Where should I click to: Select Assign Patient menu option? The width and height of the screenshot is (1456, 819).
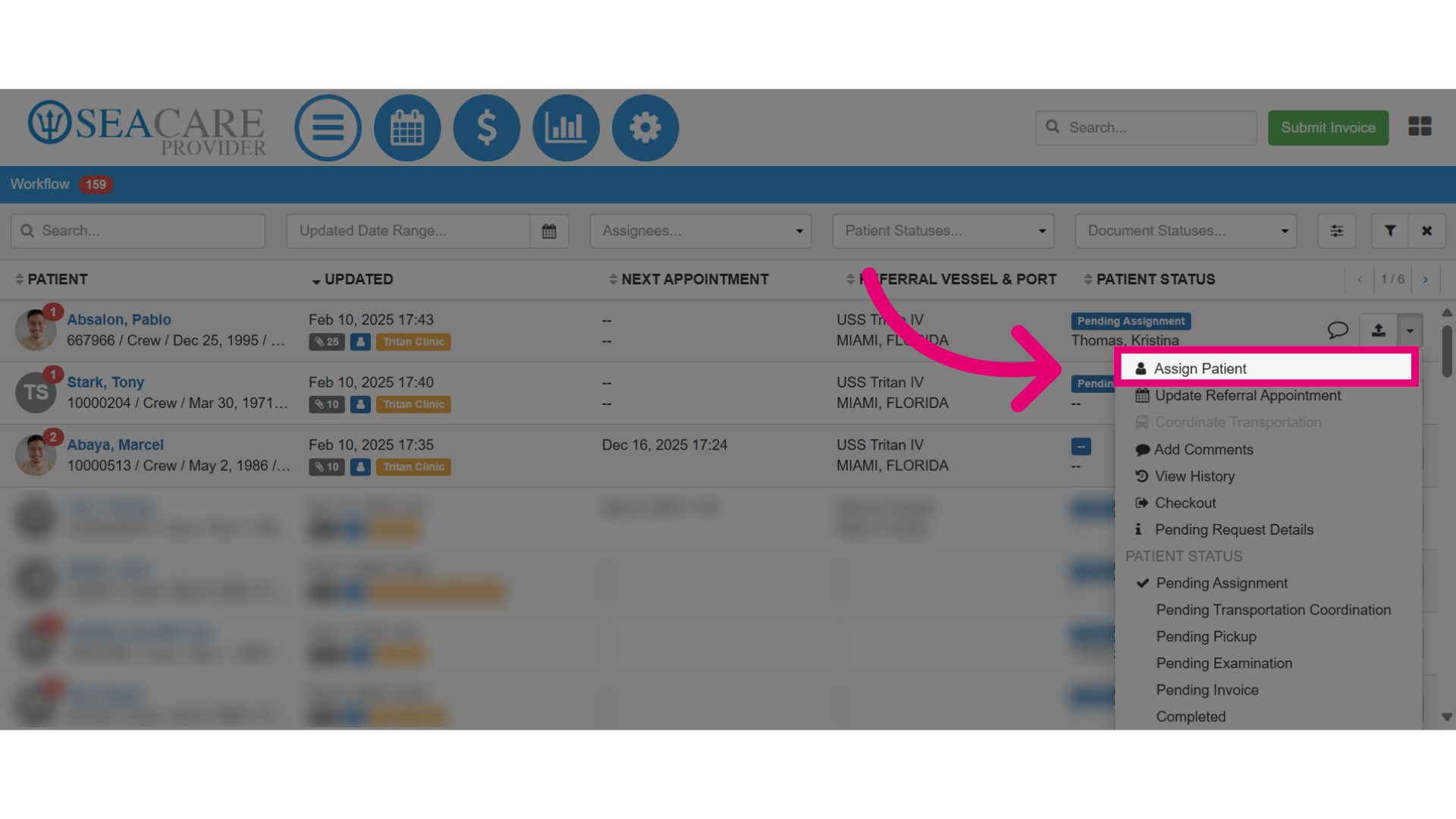pos(1266,369)
